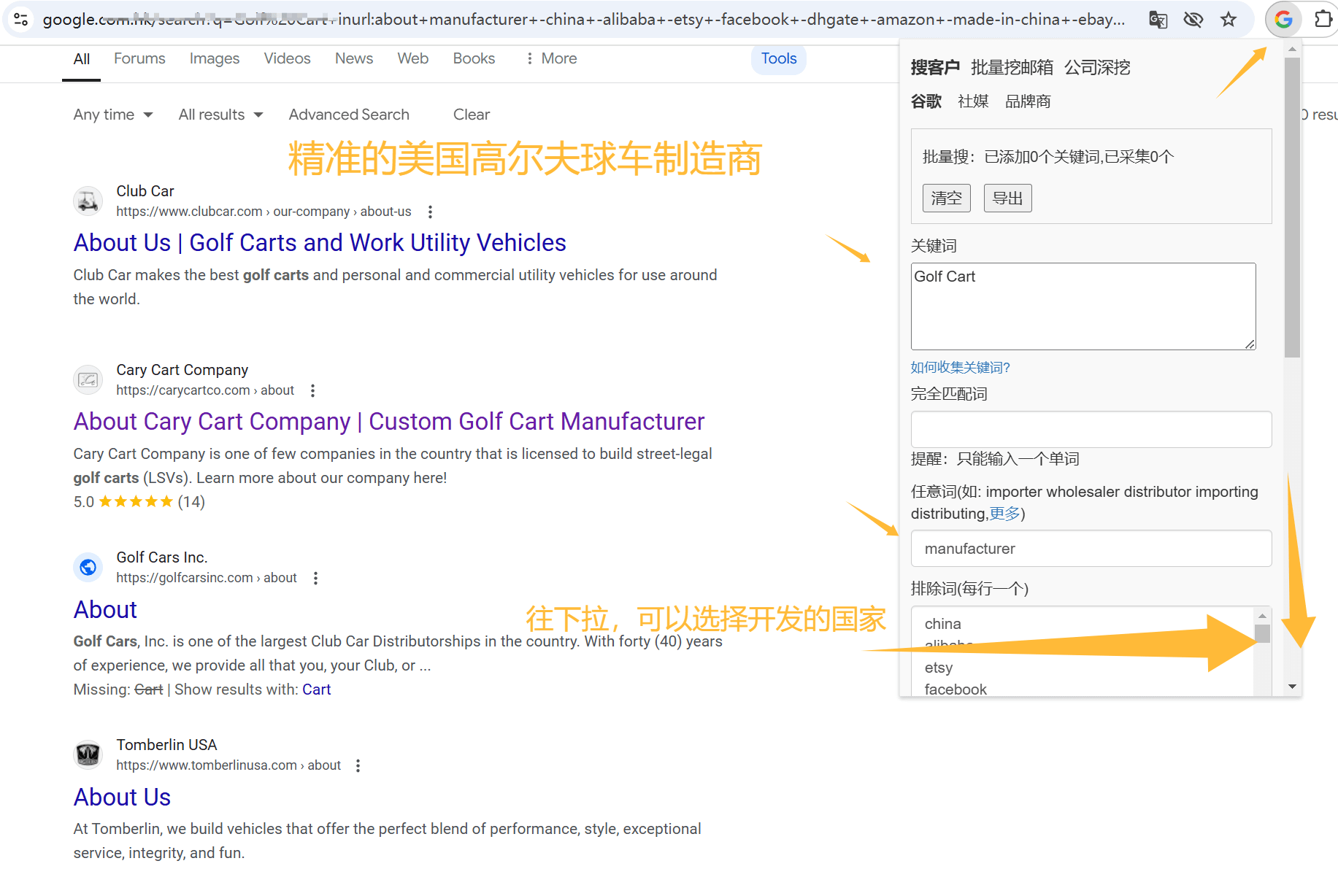The width and height of the screenshot is (1338, 896).
Task: Switch to the Forums tab
Action: pyautogui.click(x=139, y=58)
